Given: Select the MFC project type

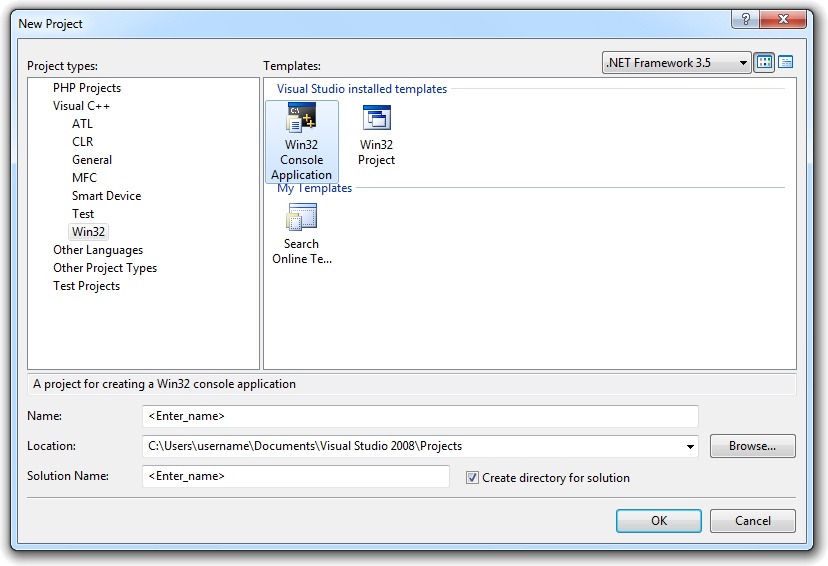Looking at the screenshot, I should (x=84, y=177).
